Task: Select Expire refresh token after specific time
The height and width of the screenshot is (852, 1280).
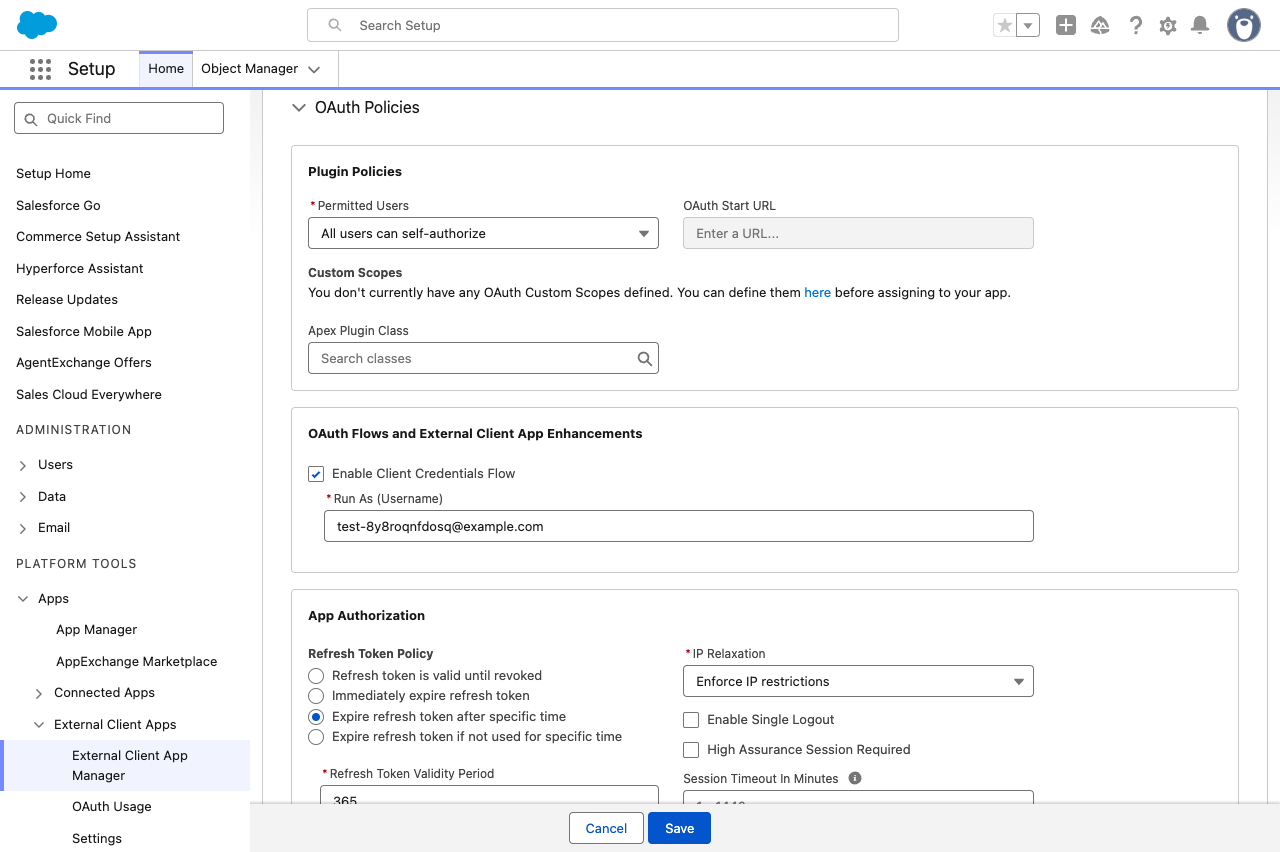Action: click(x=316, y=717)
